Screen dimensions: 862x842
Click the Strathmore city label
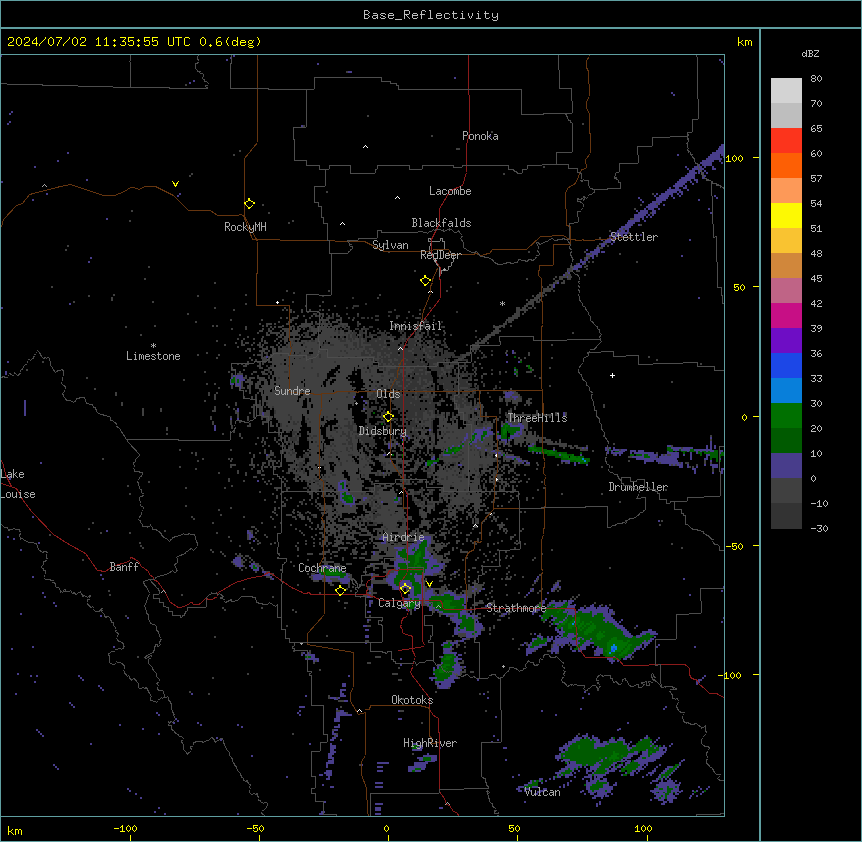coord(516,608)
